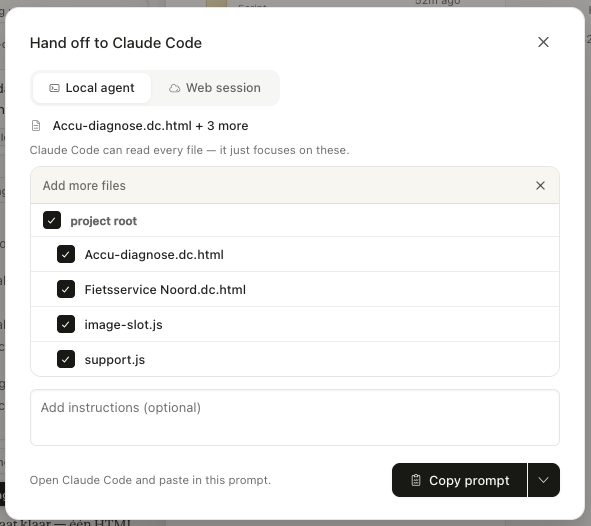Uncheck the project root checkbox
This screenshot has width=591, height=526.
[52, 220]
